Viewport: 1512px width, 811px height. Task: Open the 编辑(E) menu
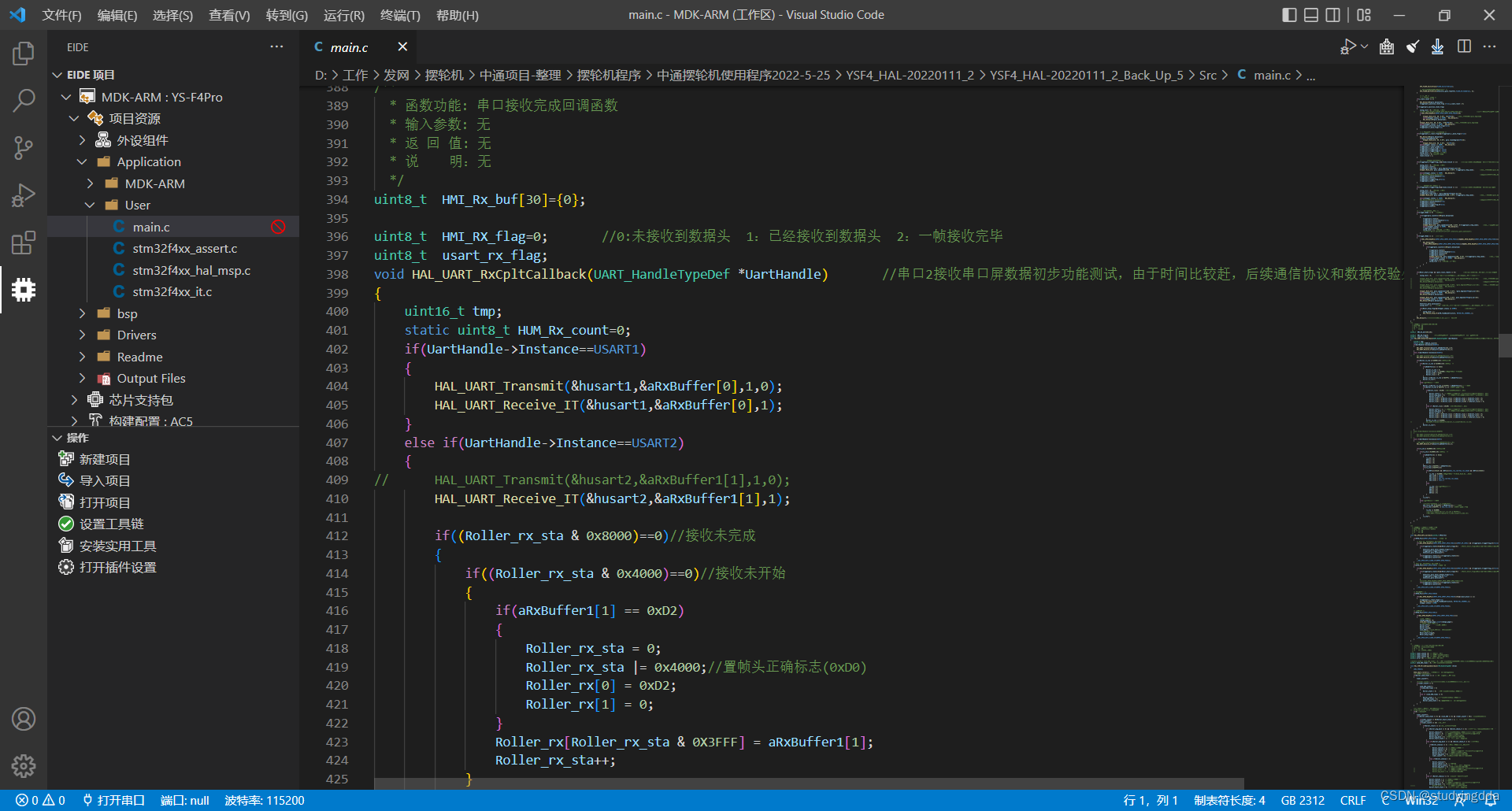click(x=117, y=15)
